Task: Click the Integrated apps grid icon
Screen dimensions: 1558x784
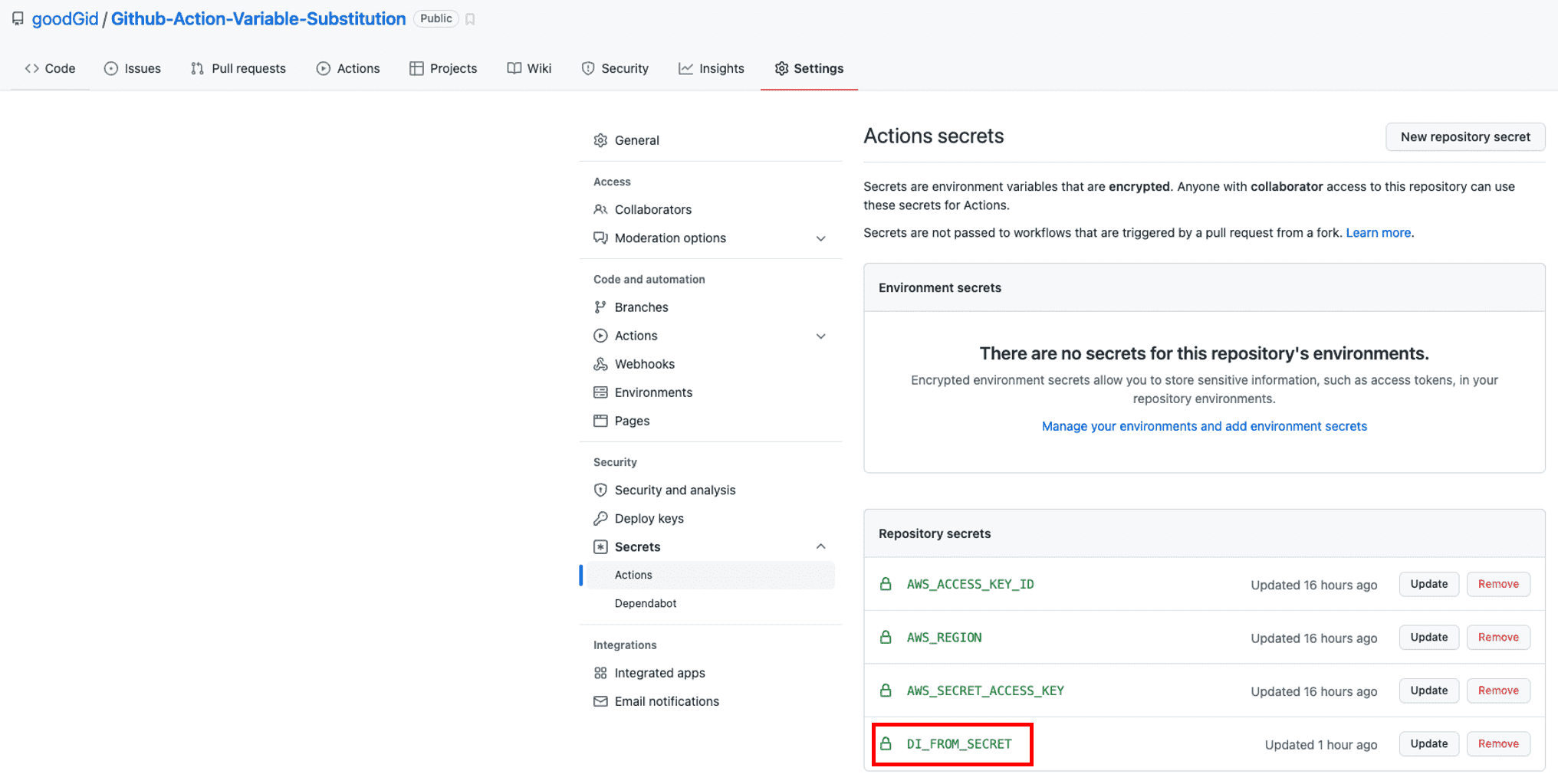Action: (600, 673)
